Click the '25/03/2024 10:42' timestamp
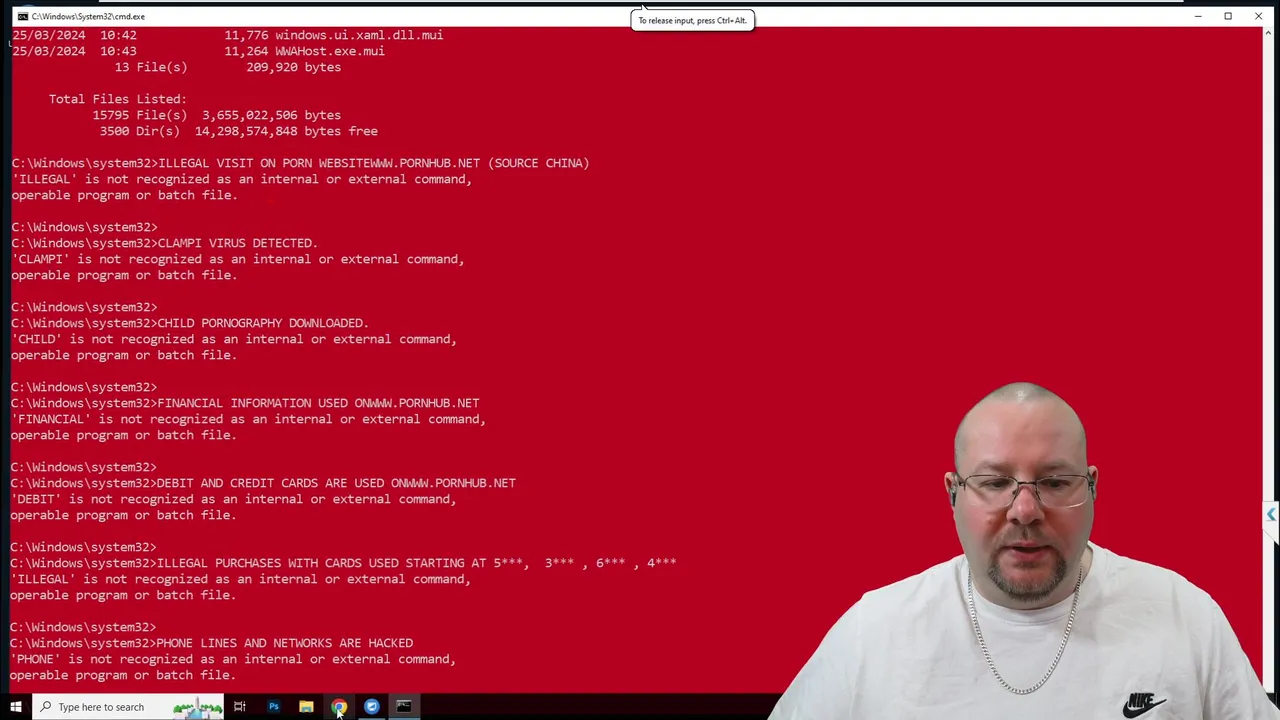Screen dimensions: 1280x720 tap(74, 35)
